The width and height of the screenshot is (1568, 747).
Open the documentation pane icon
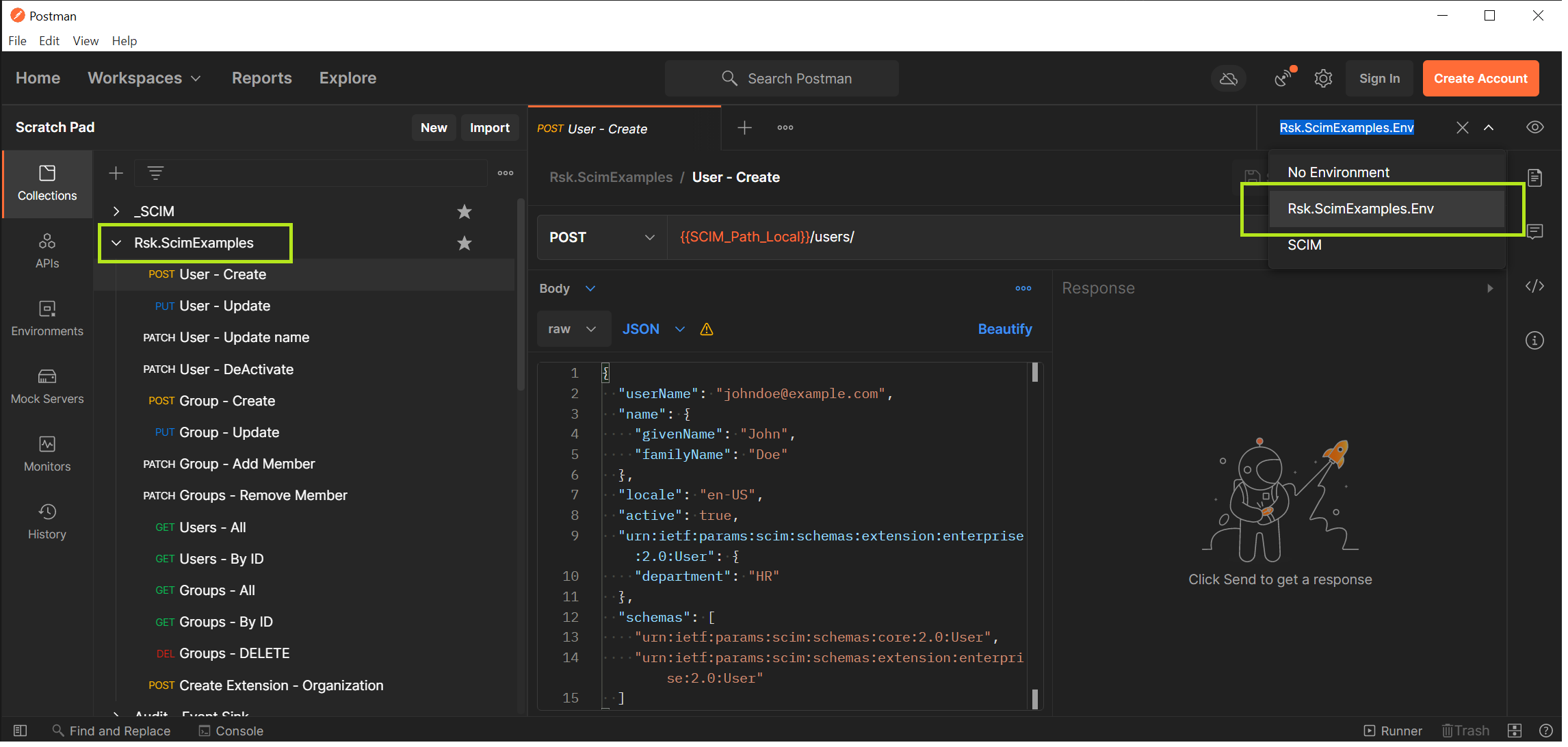(1535, 179)
